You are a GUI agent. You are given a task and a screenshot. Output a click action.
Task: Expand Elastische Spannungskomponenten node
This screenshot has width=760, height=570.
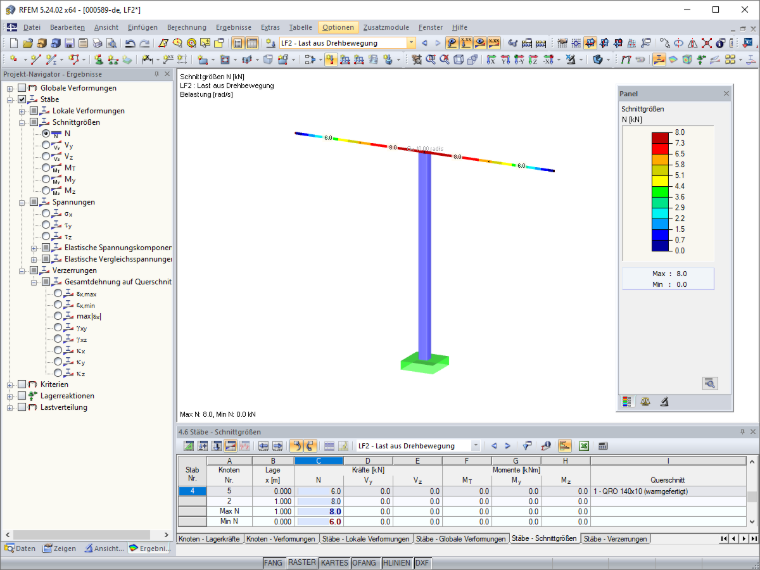34,248
